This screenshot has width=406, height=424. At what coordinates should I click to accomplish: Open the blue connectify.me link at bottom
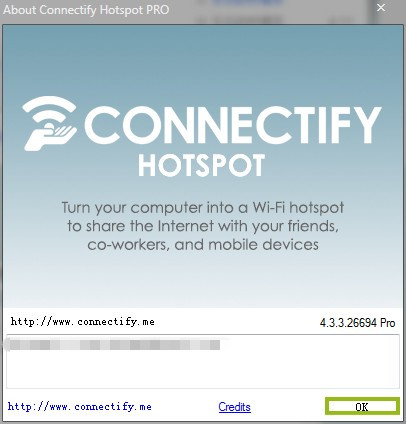point(80,406)
